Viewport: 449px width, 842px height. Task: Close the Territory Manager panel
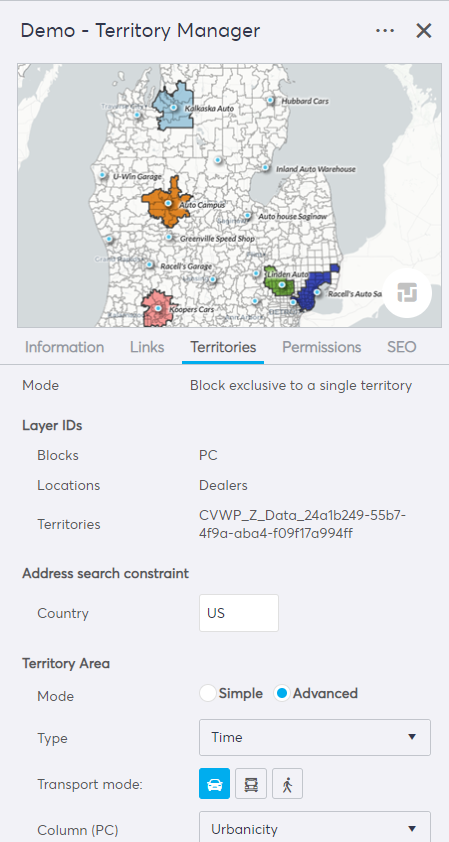pos(424,31)
